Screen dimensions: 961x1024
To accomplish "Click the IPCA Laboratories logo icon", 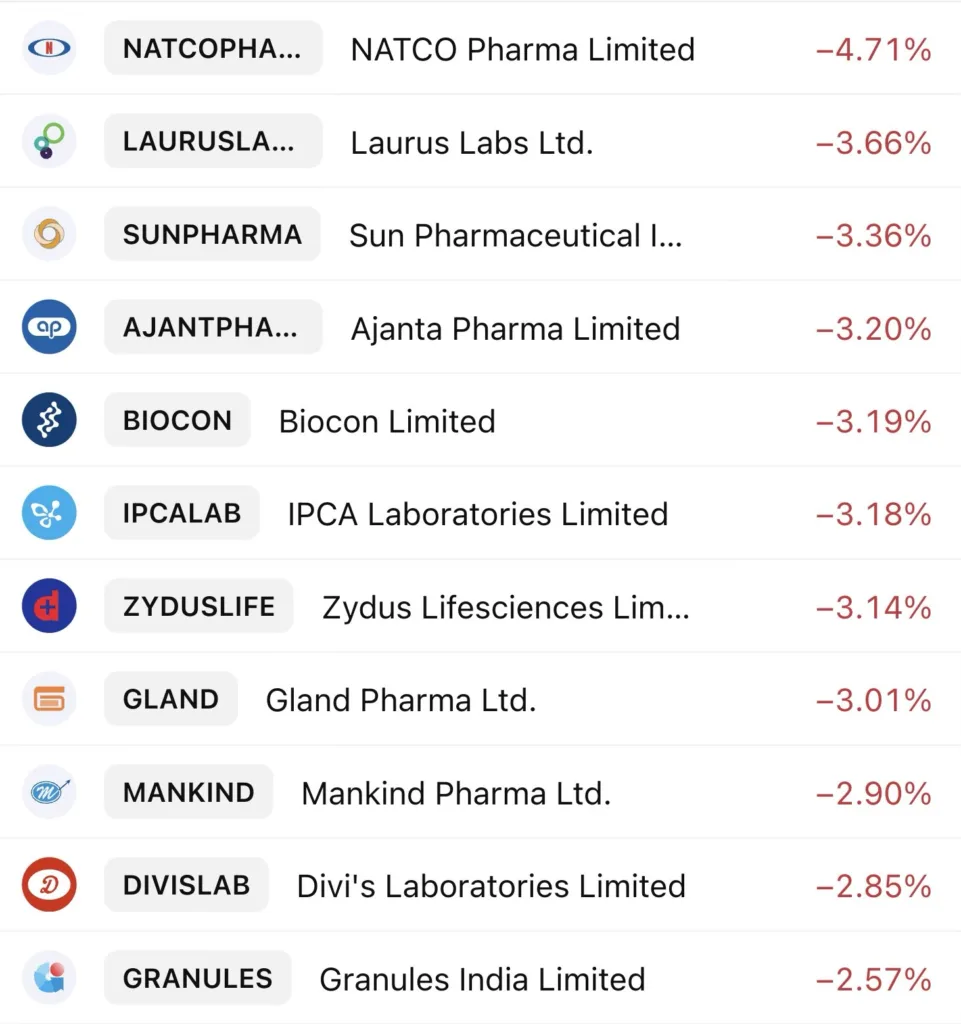I will 49,513.
